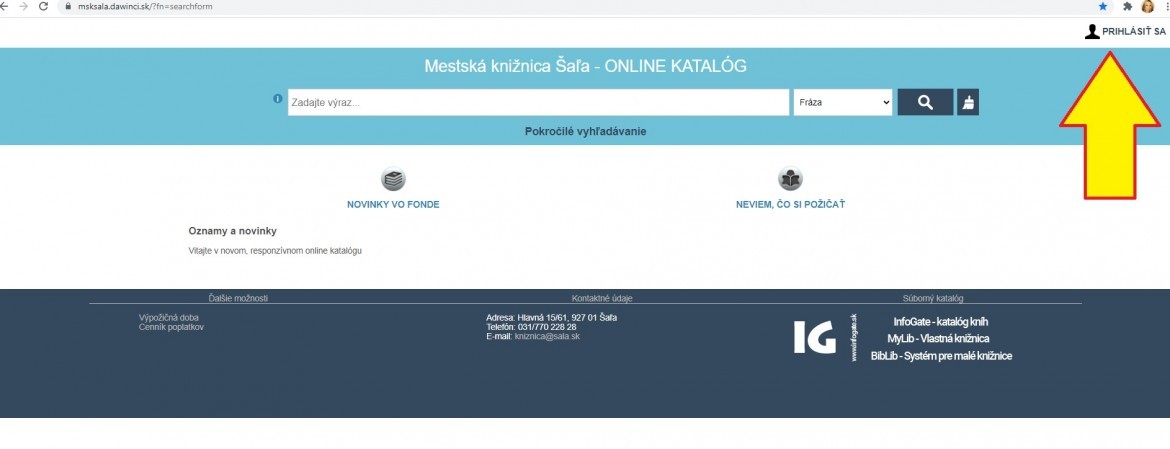
Task: Expand the Fráza search type dropdown
Action: (842, 102)
